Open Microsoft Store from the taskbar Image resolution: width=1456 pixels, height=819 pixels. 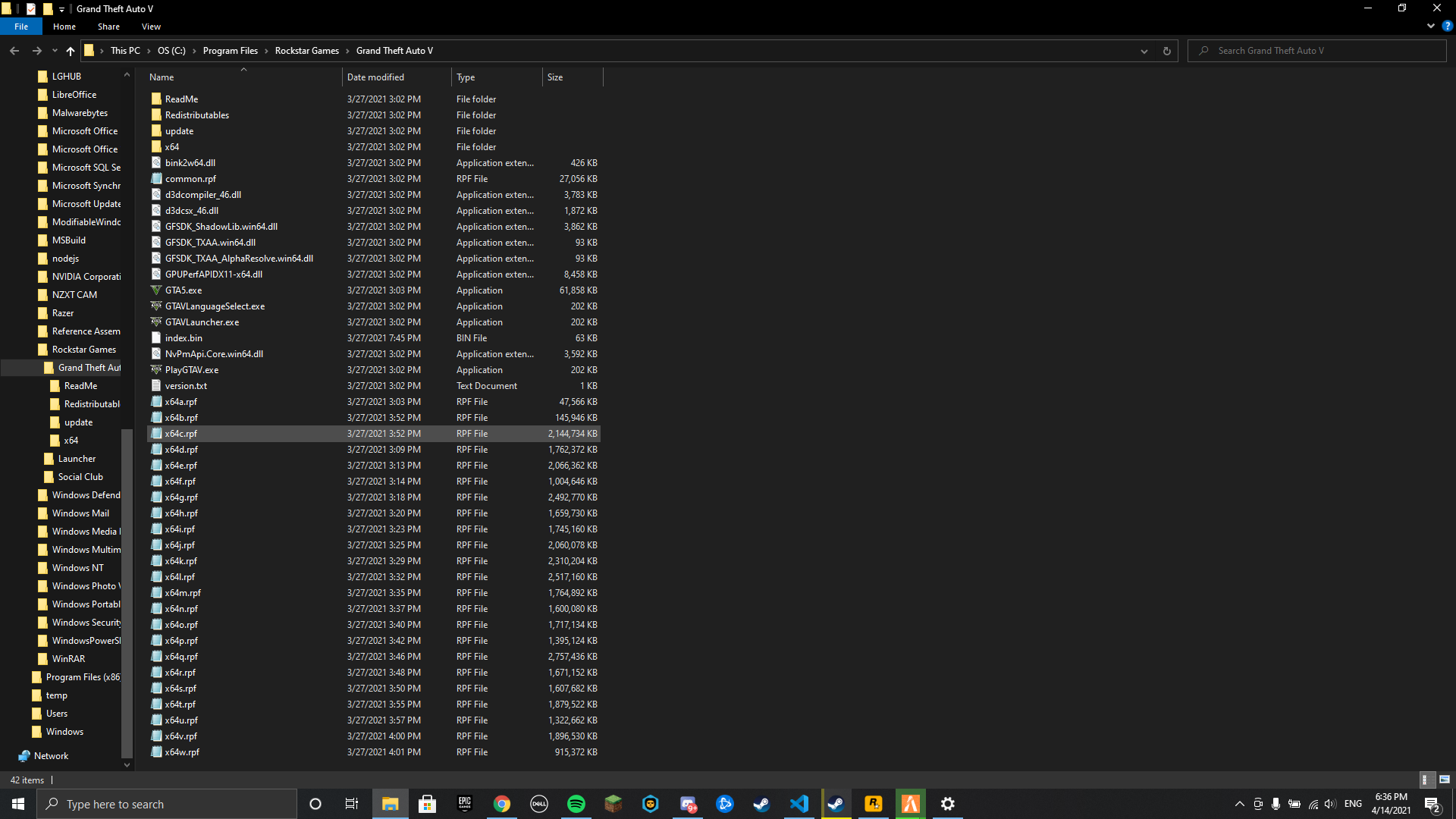point(428,804)
